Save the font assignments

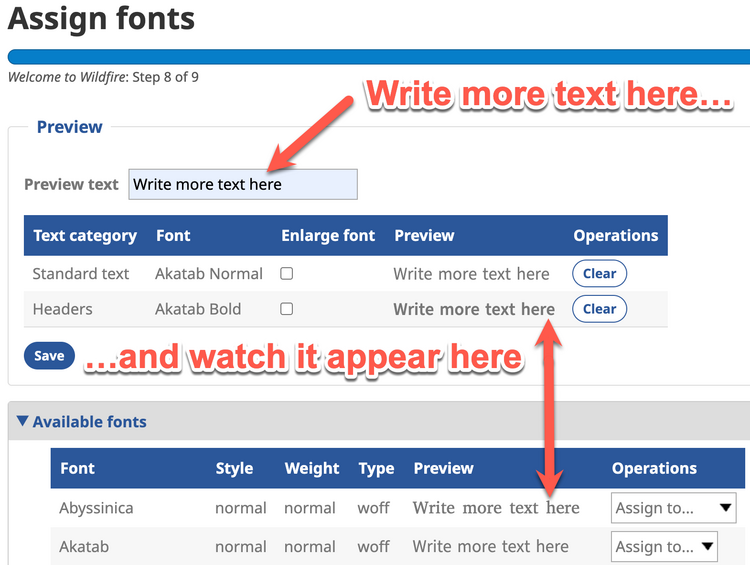(49, 355)
